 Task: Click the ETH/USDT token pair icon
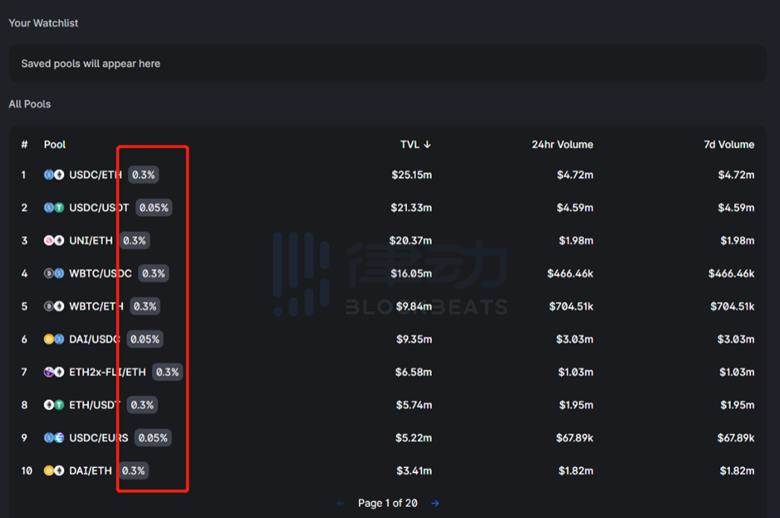click(x=53, y=405)
